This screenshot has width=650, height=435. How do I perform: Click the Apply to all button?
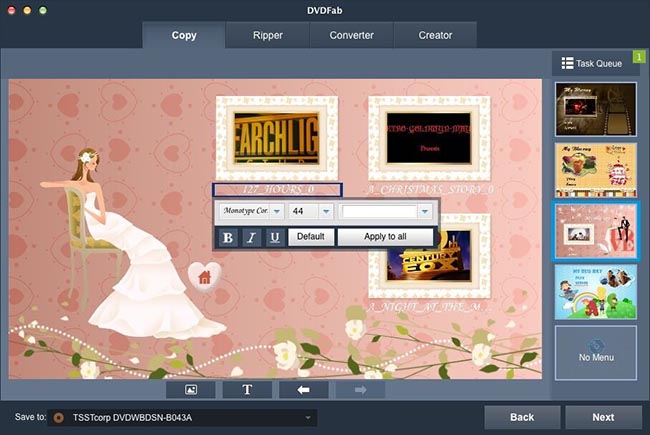click(385, 237)
